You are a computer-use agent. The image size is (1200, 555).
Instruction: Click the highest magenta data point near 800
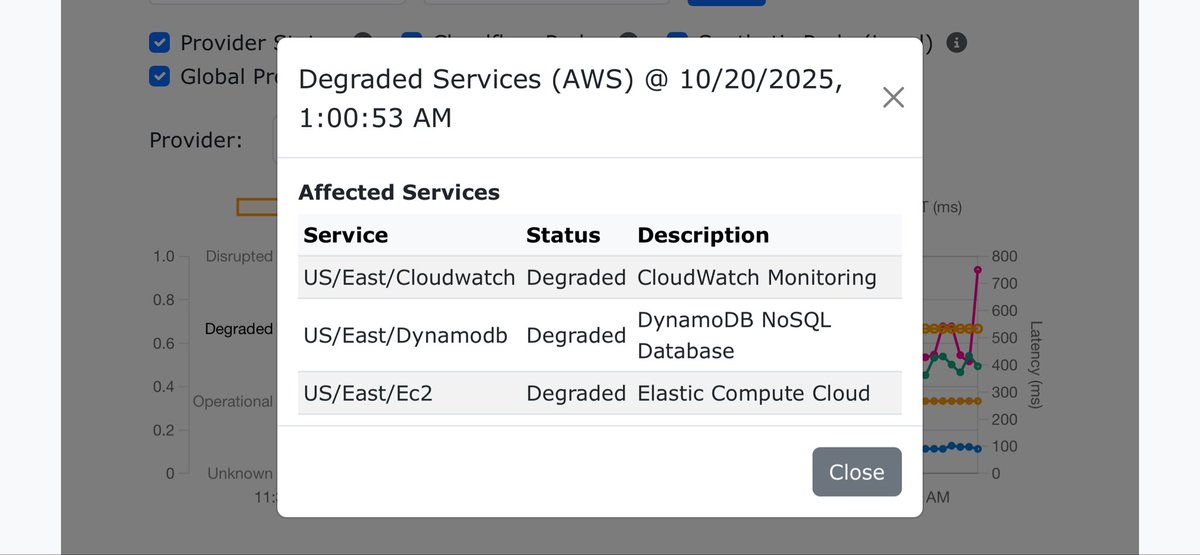click(x=977, y=270)
